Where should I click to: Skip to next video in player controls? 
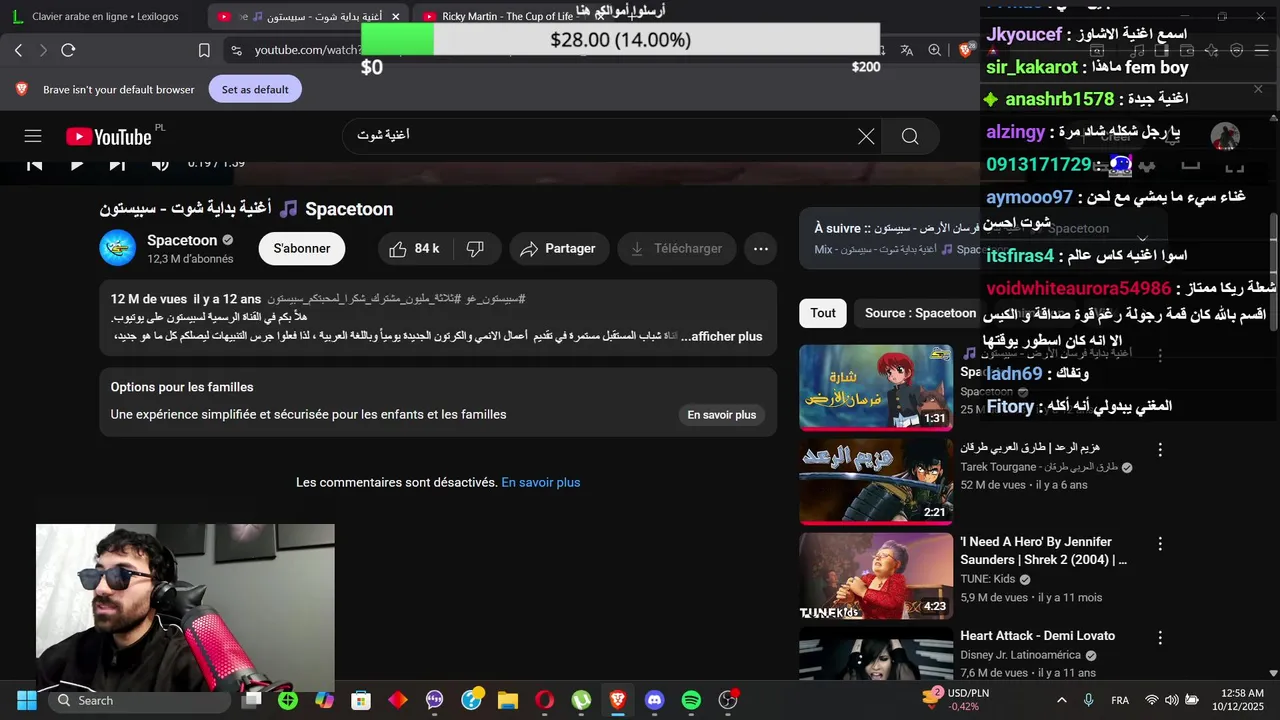(117, 164)
